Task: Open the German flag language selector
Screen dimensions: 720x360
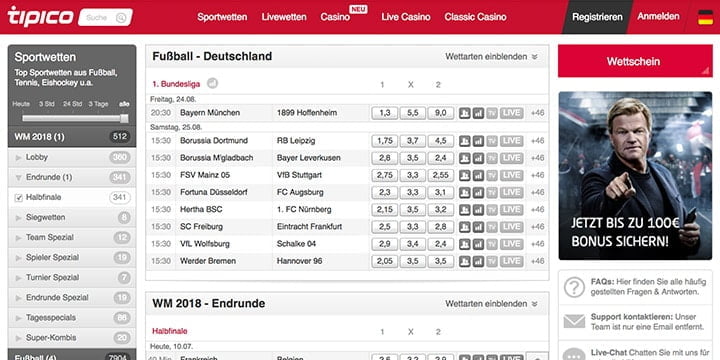Action: coord(705,17)
